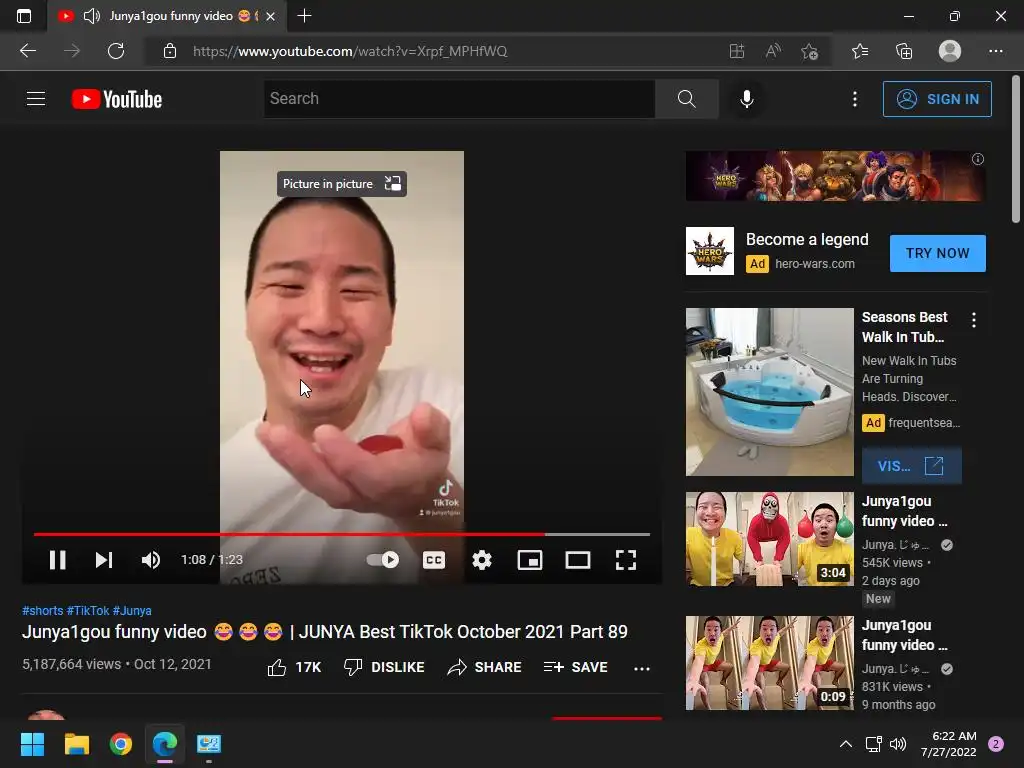The image size is (1024, 768).
Task: Toggle the autoplay switch in player
Action: click(383, 560)
